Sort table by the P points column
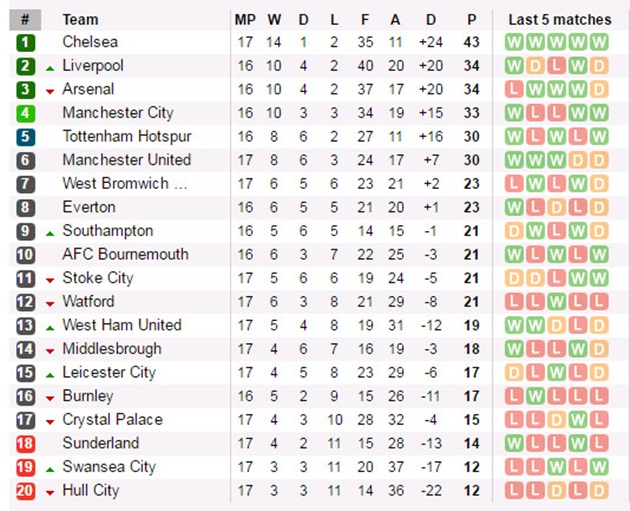Screen dimensions: 630x511 [x=472, y=20]
